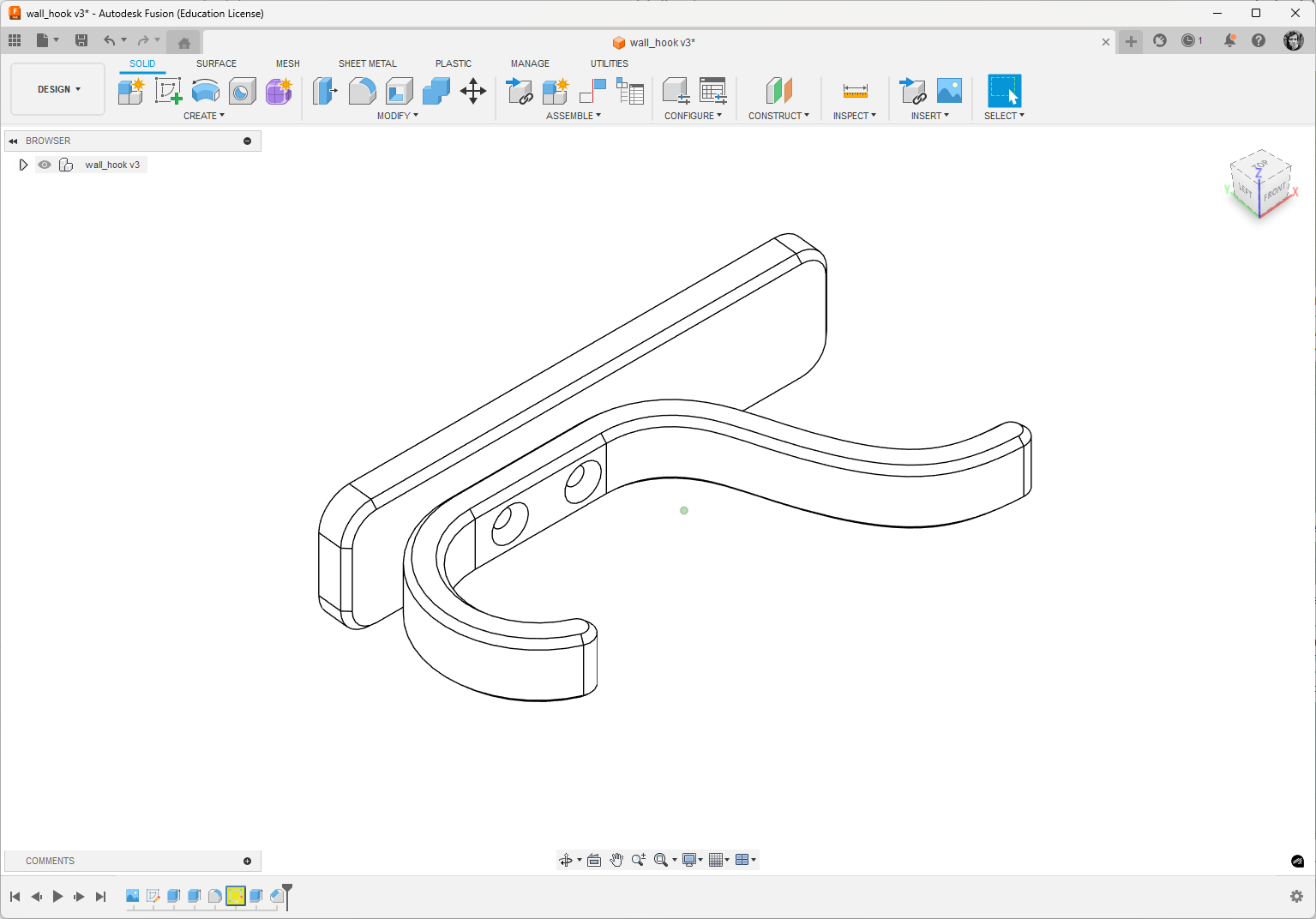Open the Display Settings dropdown
1316x919 pixels.
(692, 860)
